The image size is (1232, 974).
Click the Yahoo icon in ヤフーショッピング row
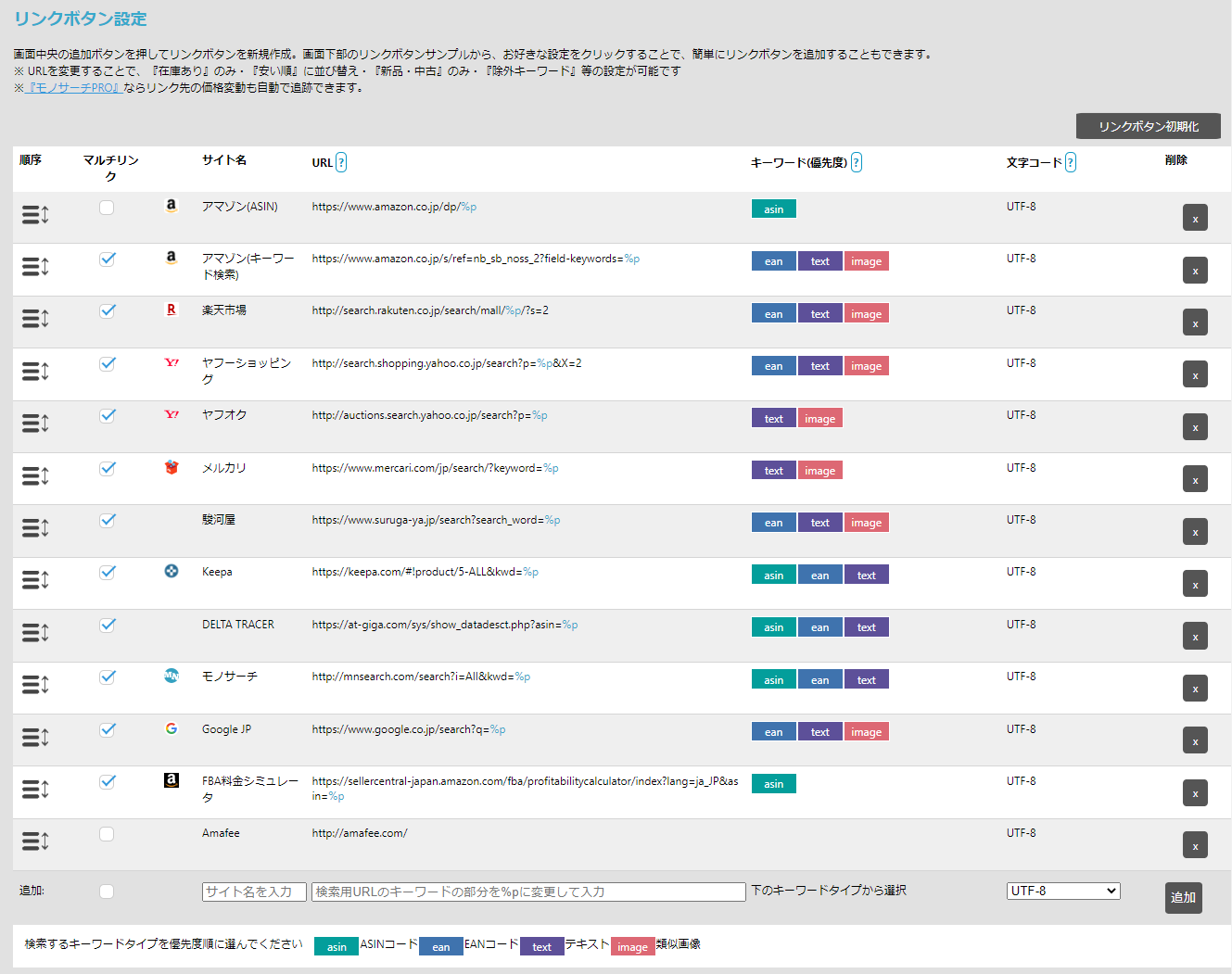[171, 363]
